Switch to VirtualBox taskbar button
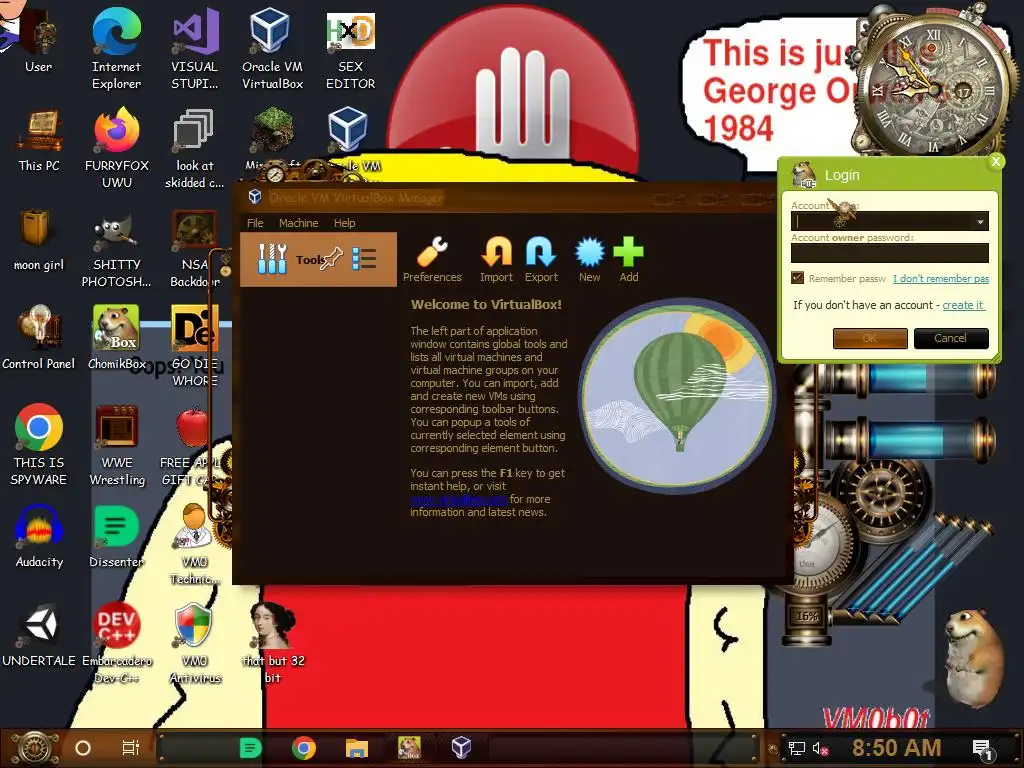This screenshot has width=1024, height=768. coord(462,748)
